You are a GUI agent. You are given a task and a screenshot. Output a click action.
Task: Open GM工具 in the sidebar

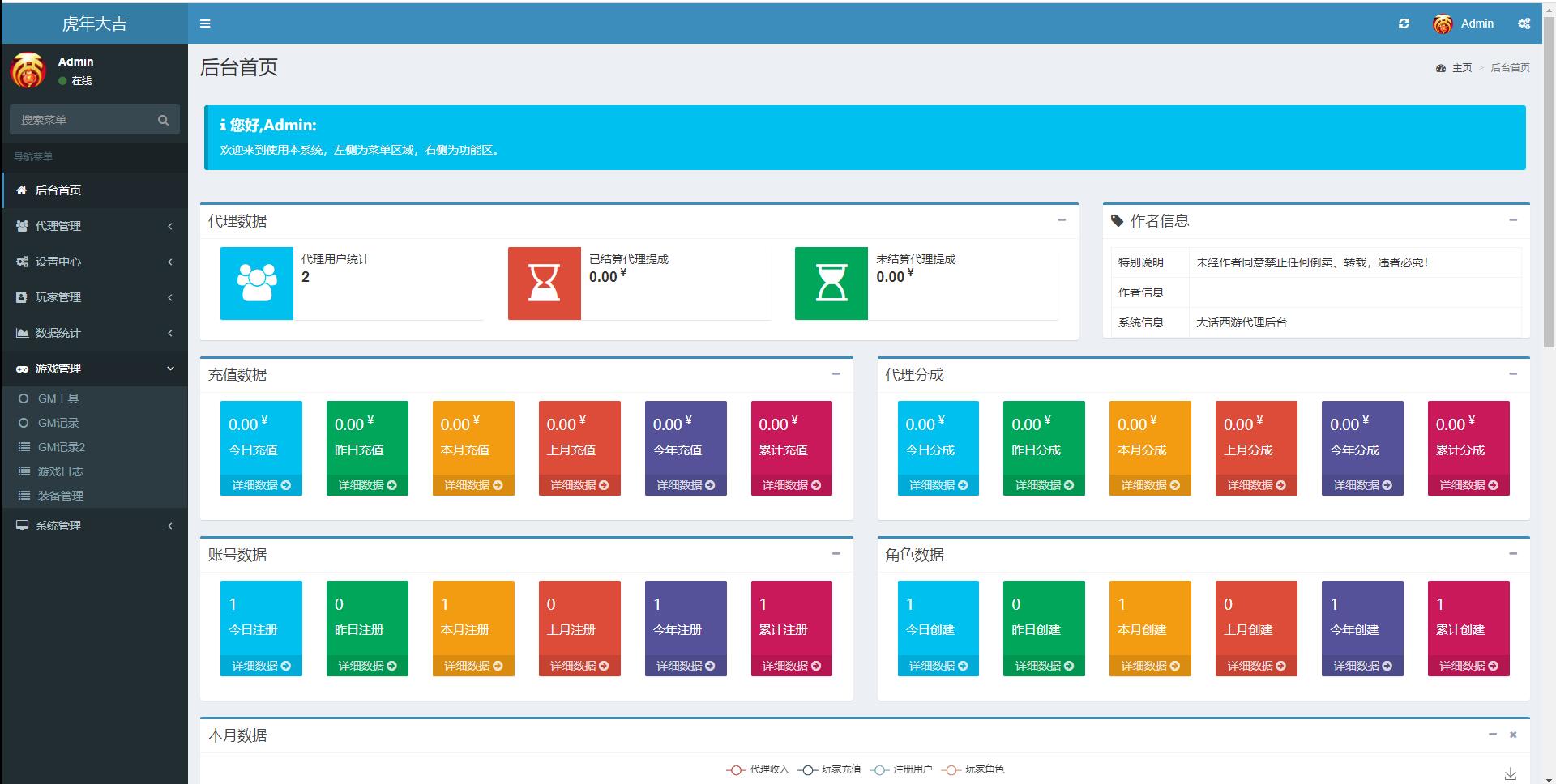tap(58, 398)
